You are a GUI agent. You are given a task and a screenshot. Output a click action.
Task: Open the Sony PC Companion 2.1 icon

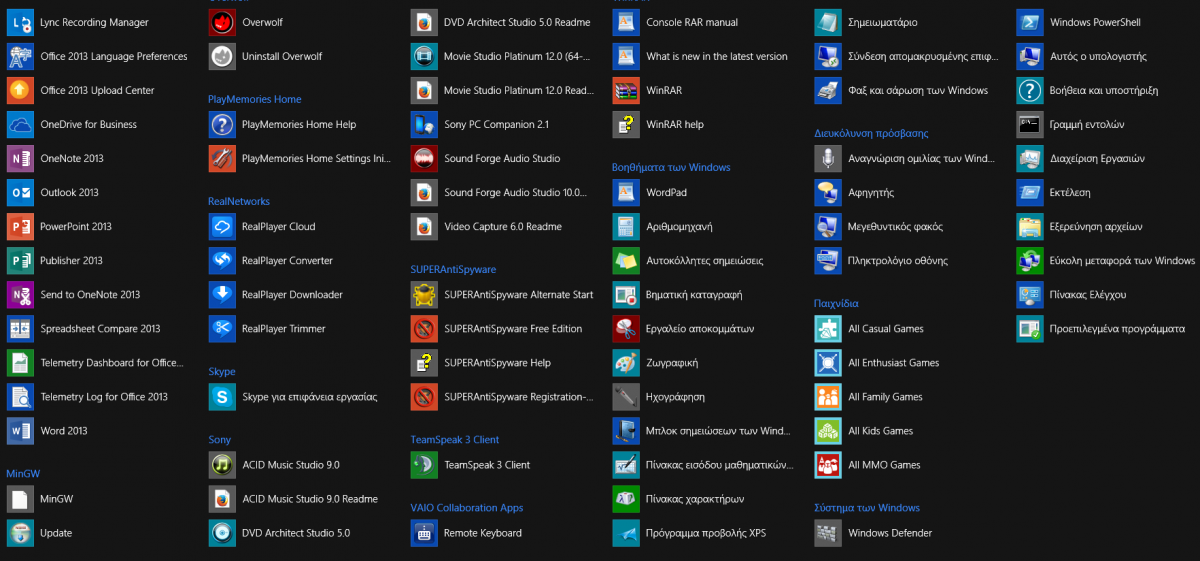(424, 124)
